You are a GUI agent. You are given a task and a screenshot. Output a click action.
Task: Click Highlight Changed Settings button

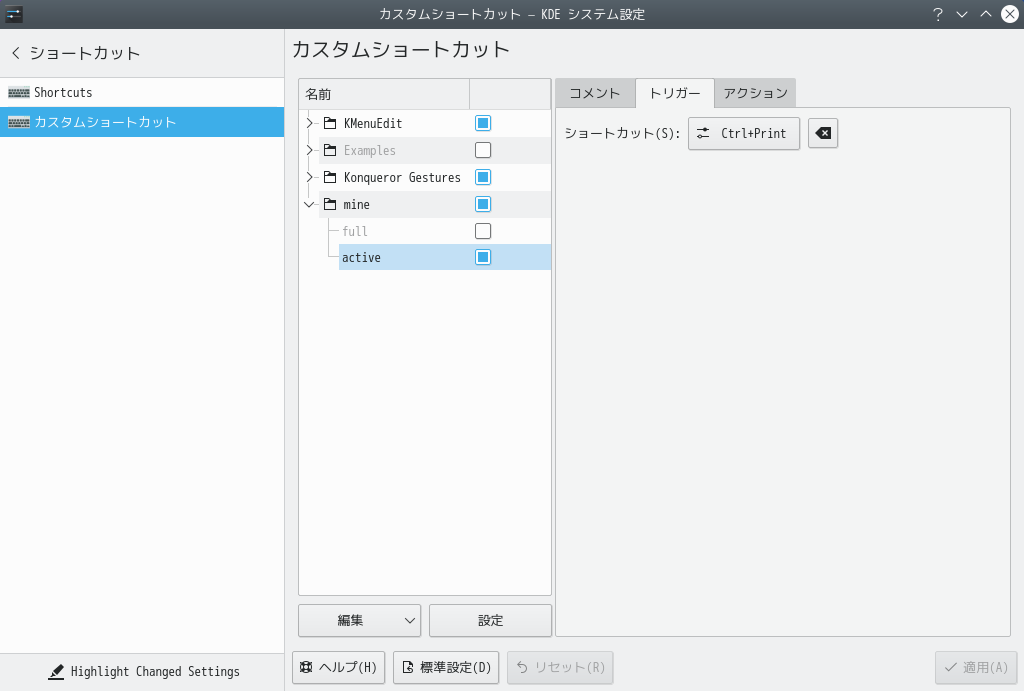click(142, 671)
